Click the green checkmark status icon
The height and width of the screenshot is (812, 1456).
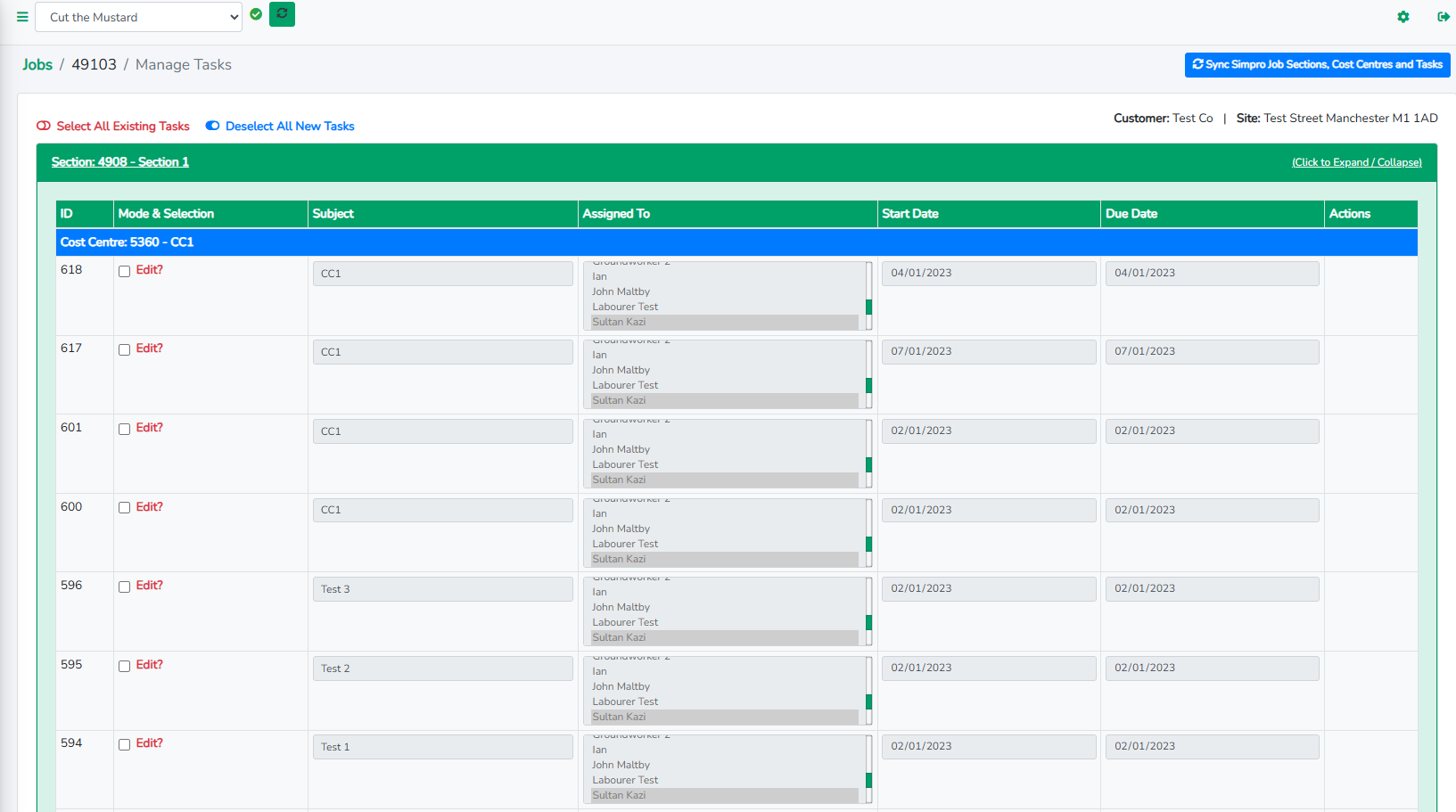[256, 14]
